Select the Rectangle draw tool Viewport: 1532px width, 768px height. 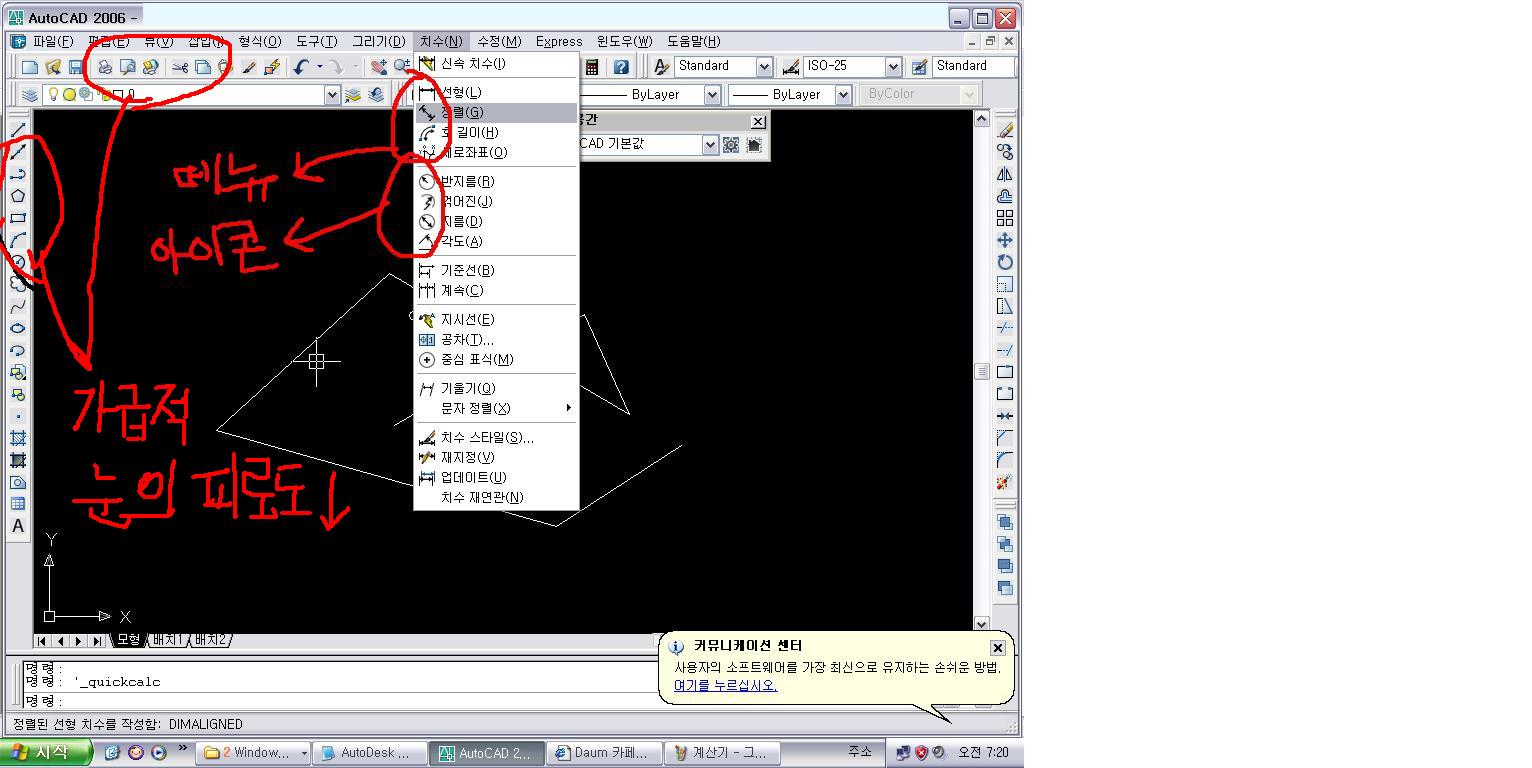pyautogui.click(x=18, y=218)
